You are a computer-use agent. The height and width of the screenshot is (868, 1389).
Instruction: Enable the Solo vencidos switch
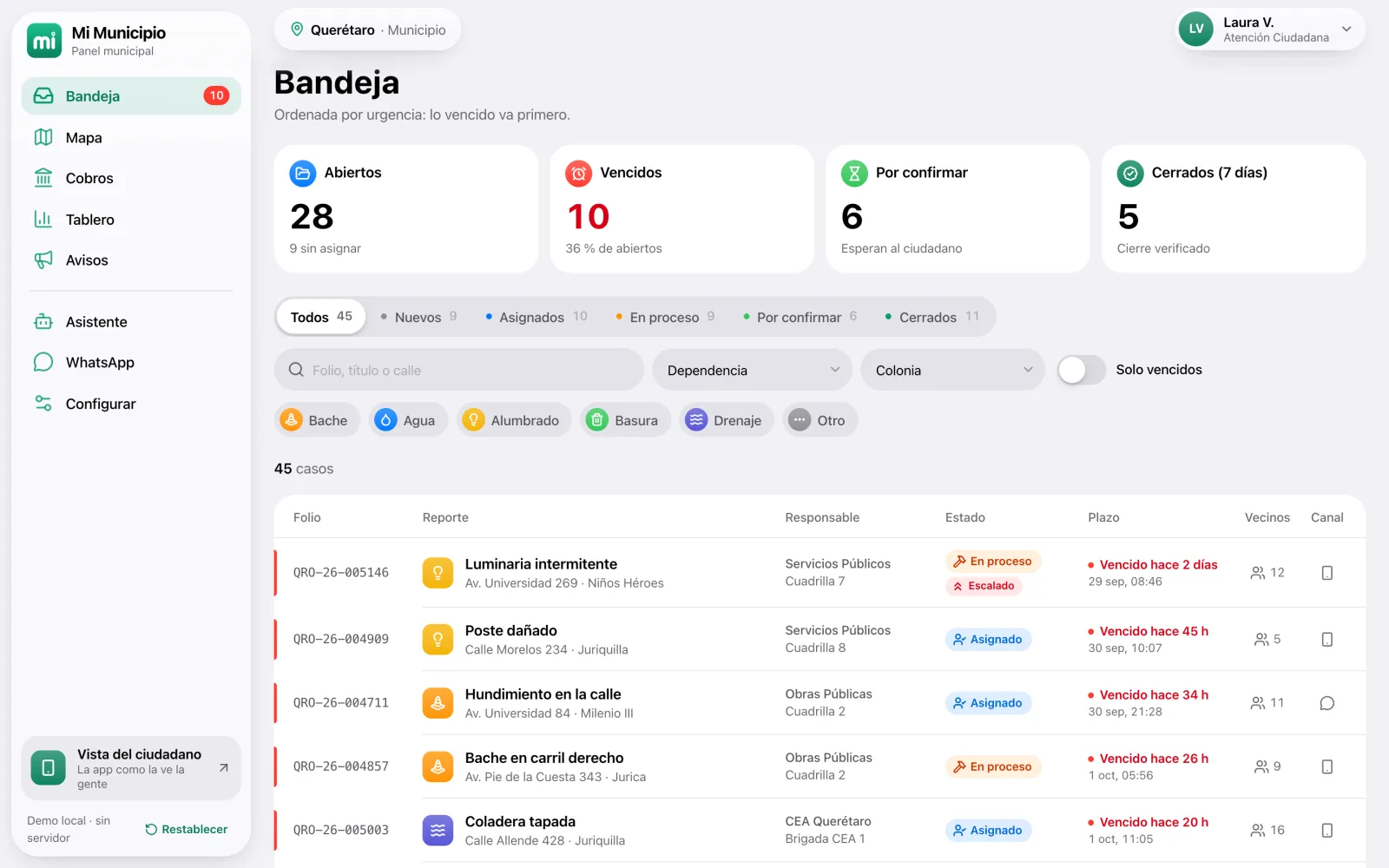1081,370
